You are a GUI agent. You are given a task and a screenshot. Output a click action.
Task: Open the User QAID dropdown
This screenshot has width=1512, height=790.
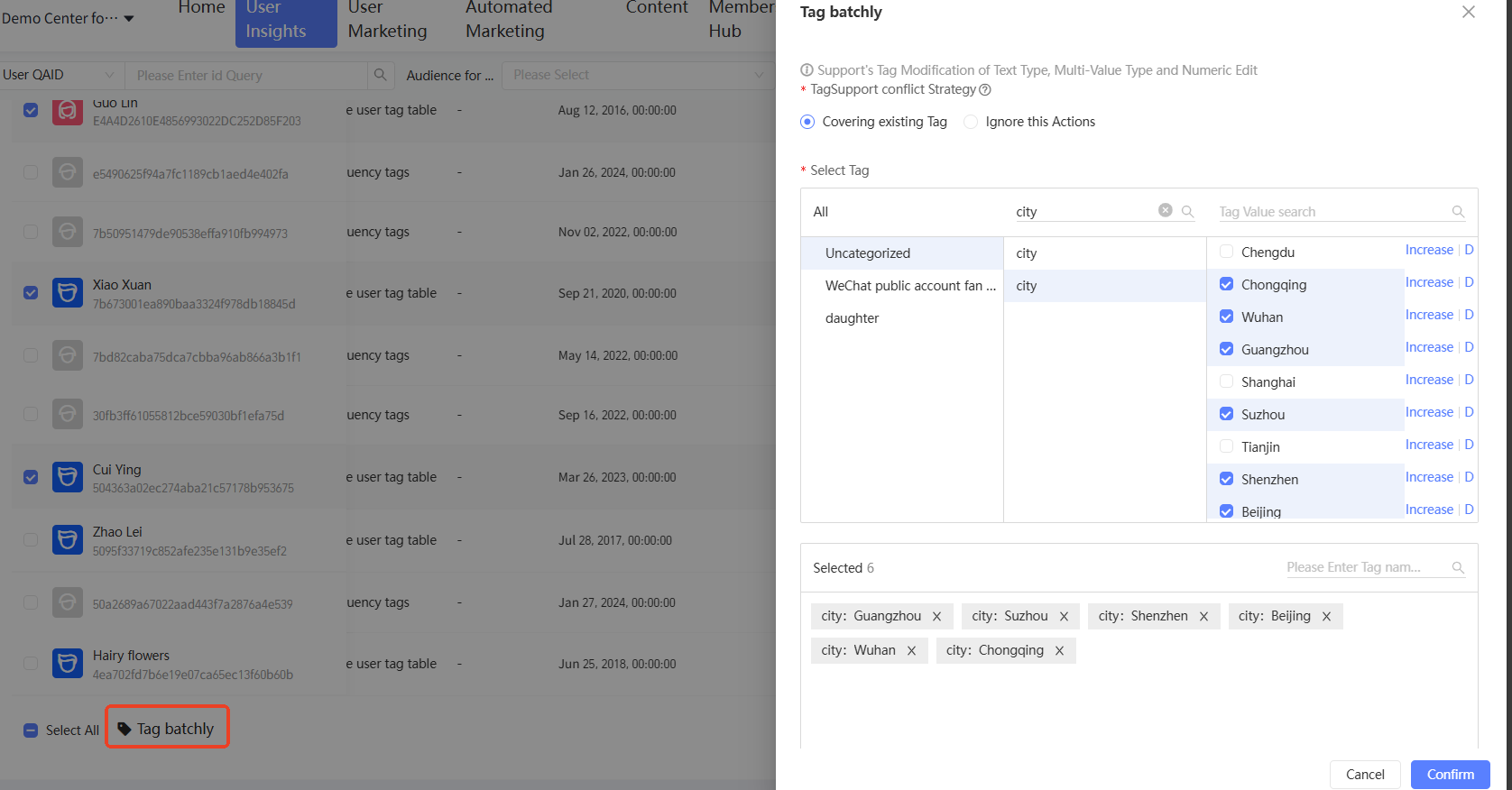60,75
